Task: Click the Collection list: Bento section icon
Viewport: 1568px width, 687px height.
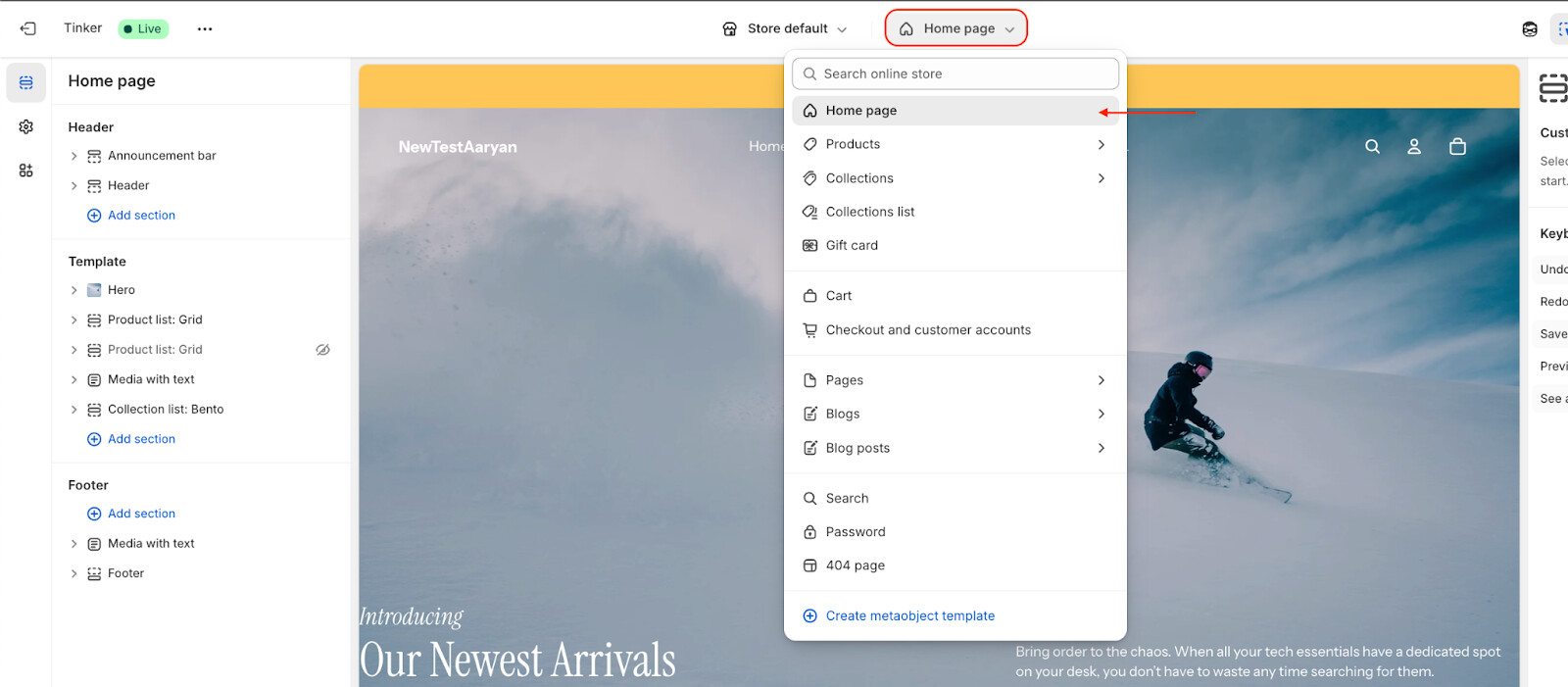Action: [x=94, y=410]
